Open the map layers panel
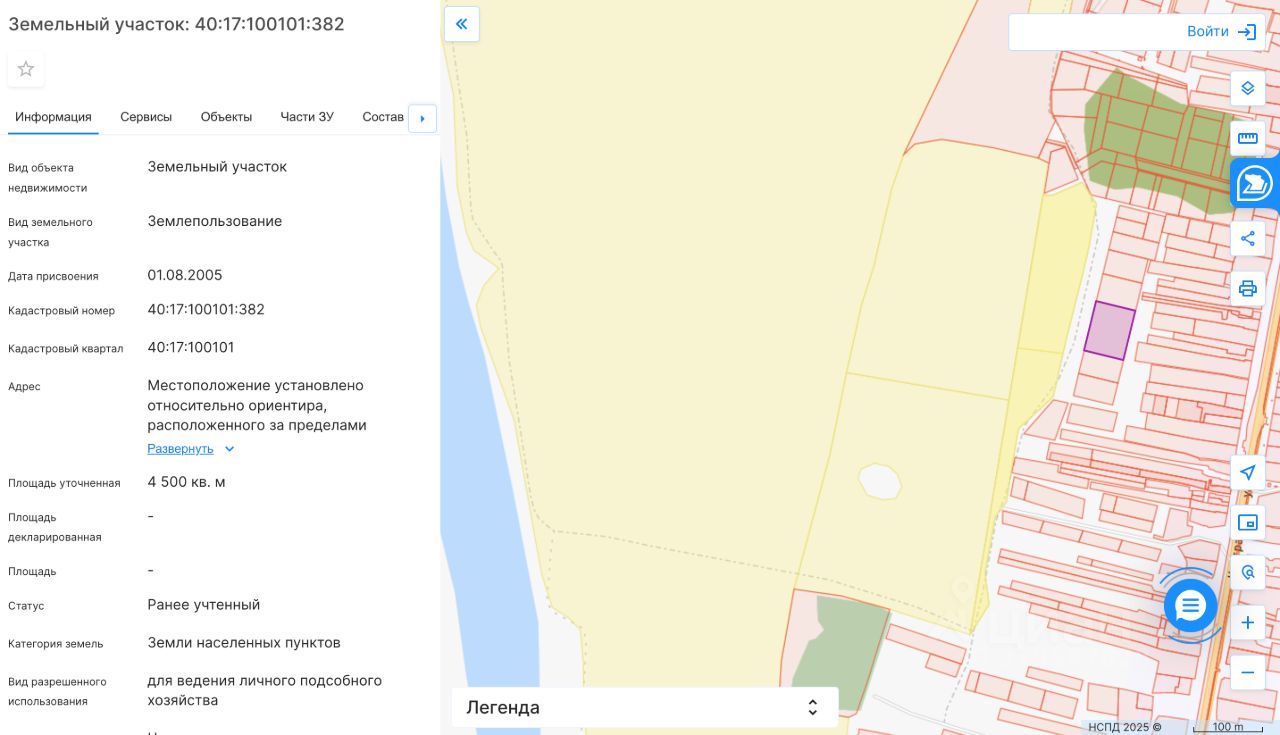Screen dimensions: 1280x735 [1247, 88]
